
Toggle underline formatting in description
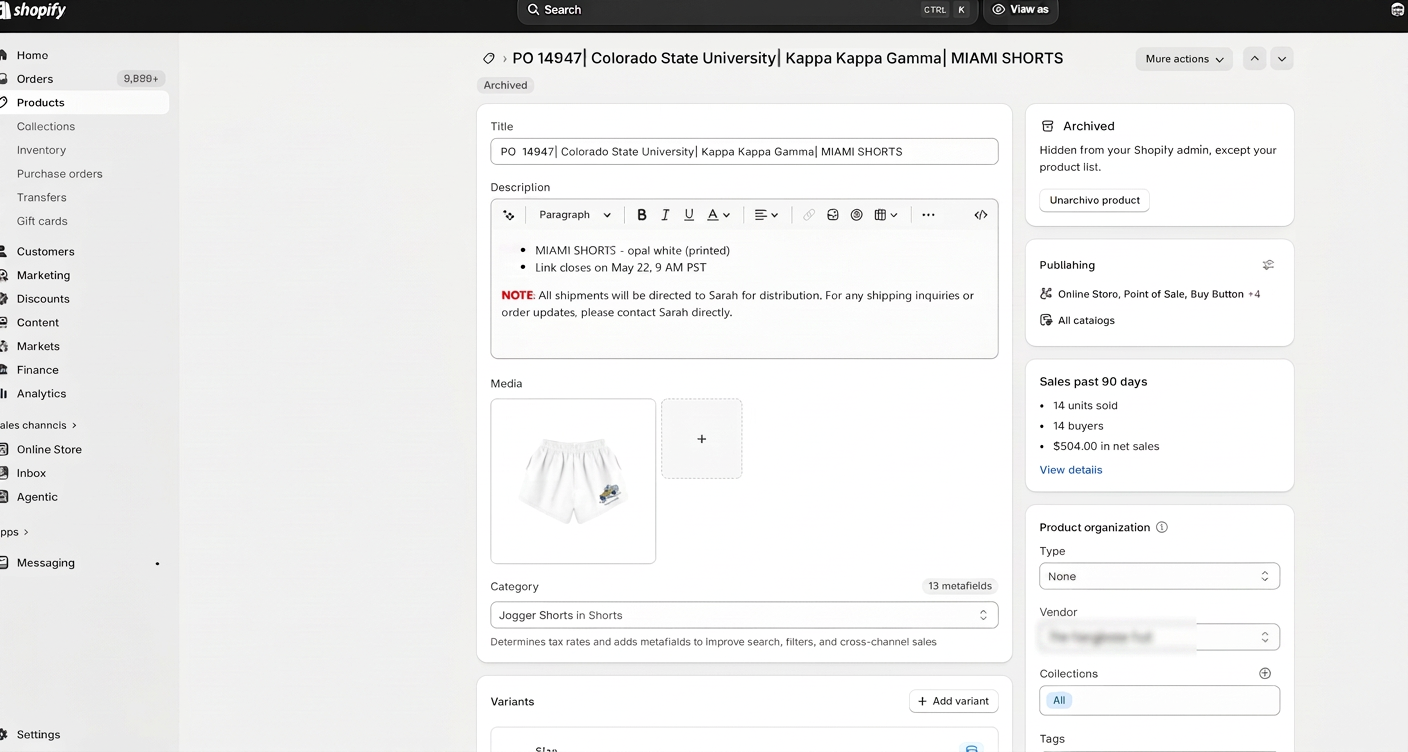[x=689, y=215]
